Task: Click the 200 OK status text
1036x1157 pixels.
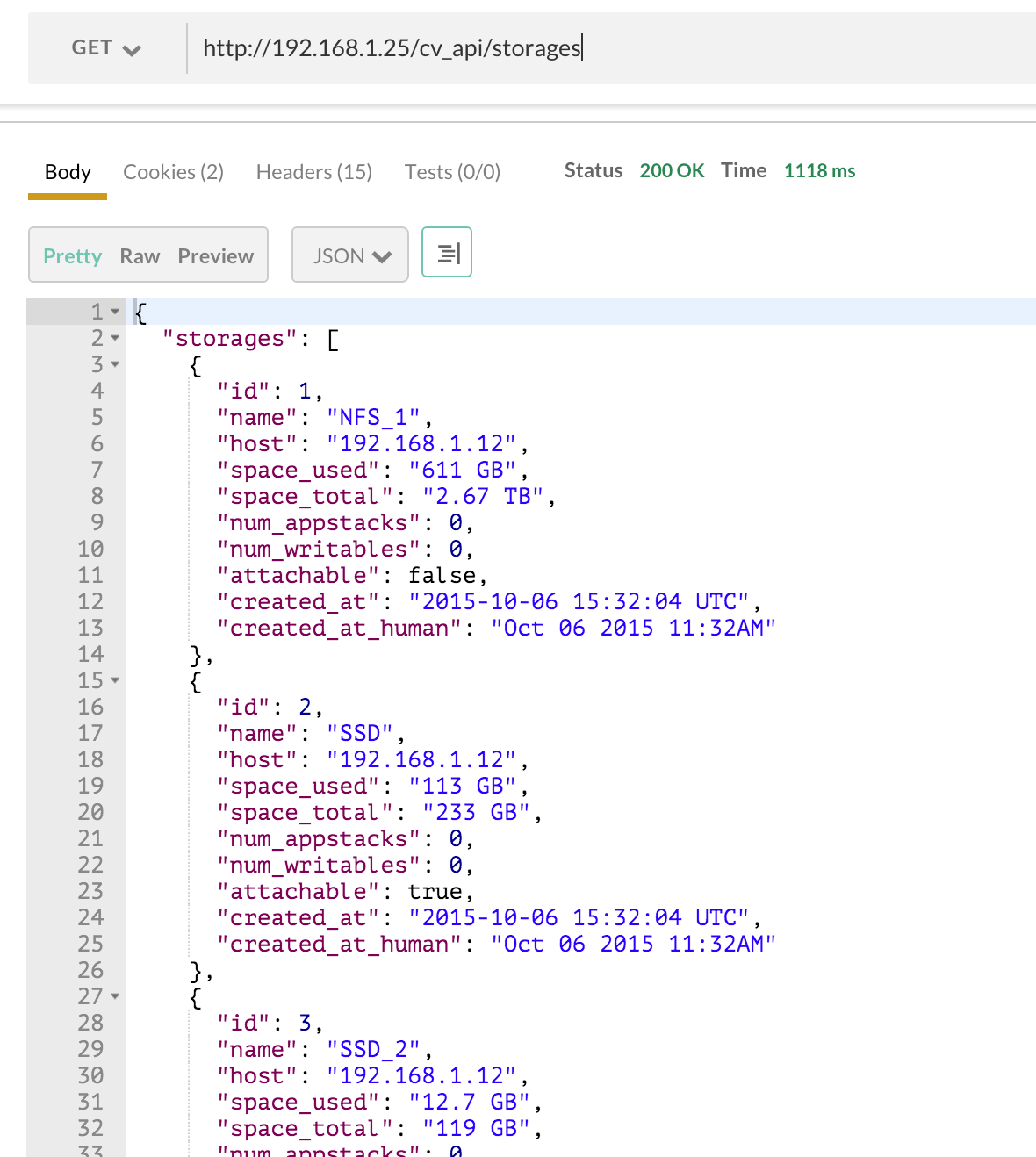Action: (x=672, y=171)
